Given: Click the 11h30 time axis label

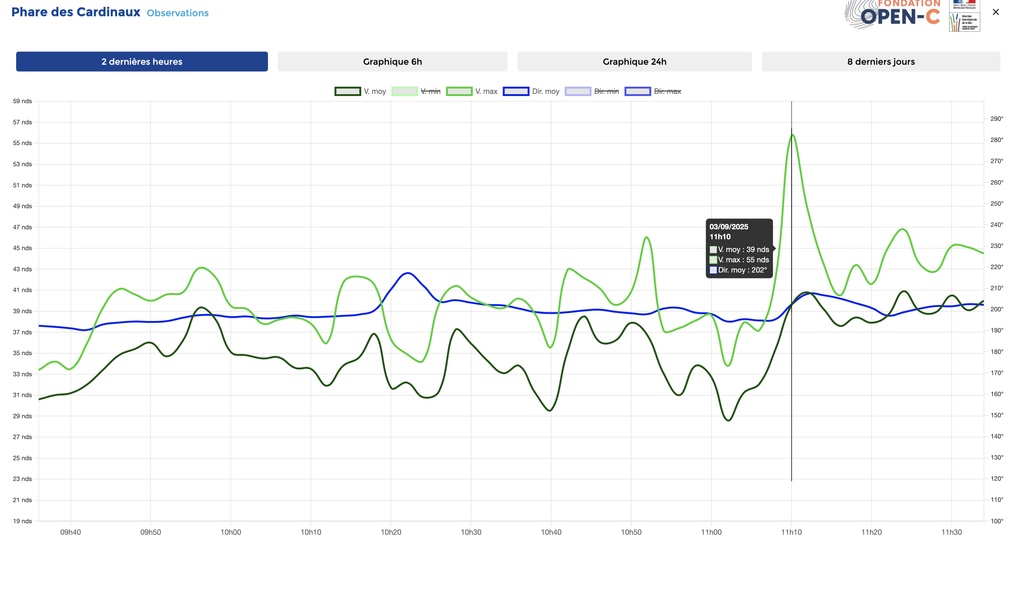Looking at the screenshot, I should (952, 532).
